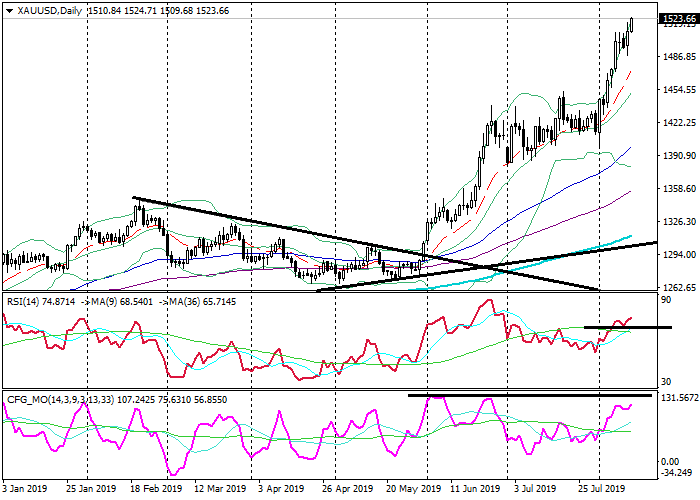Click the RSI(14) indicator label
700x500 pixels.
(x=22, y=299)
